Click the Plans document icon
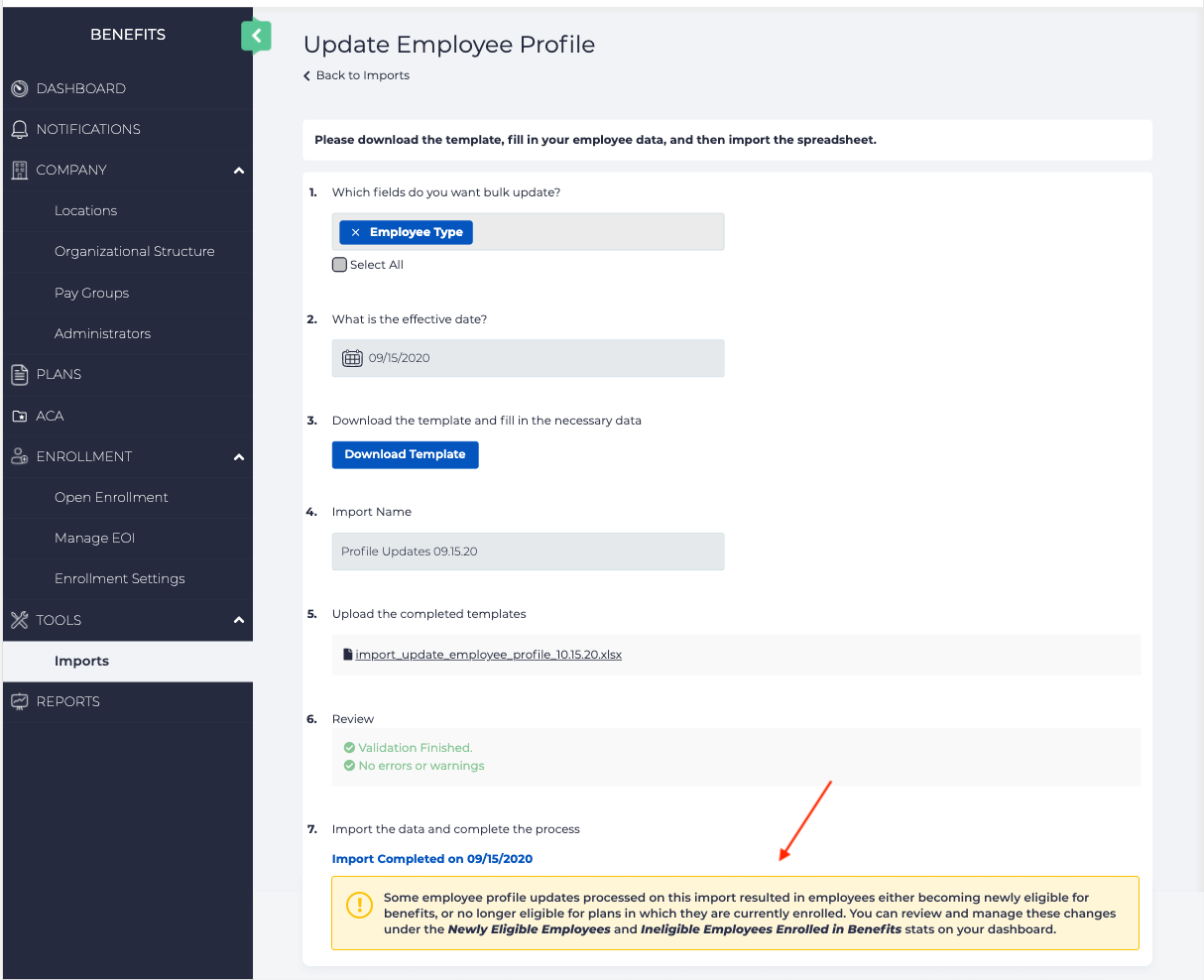1204x980 pixels. (x=20, y=375)
